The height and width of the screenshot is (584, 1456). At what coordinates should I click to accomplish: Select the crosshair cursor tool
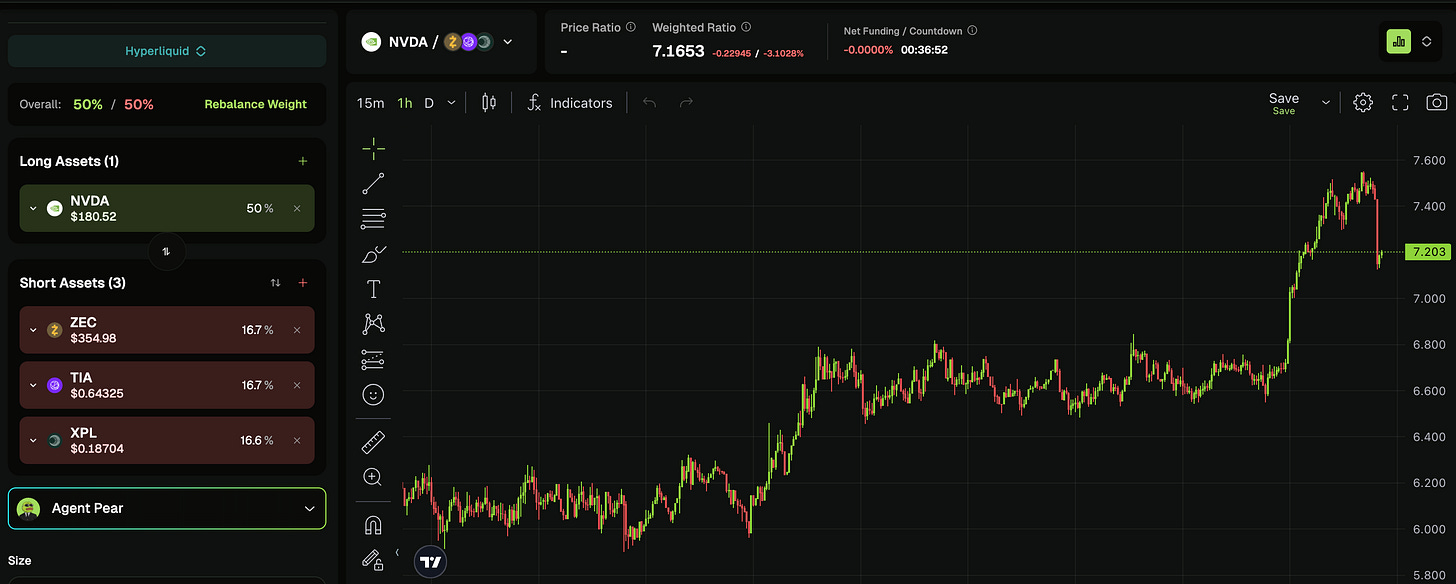click(373, 149)
